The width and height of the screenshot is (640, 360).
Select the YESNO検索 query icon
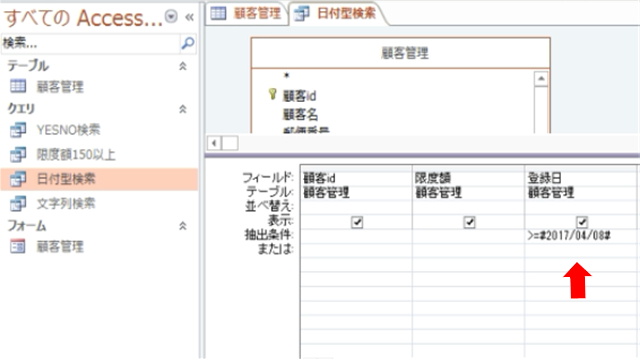[18, 130]
